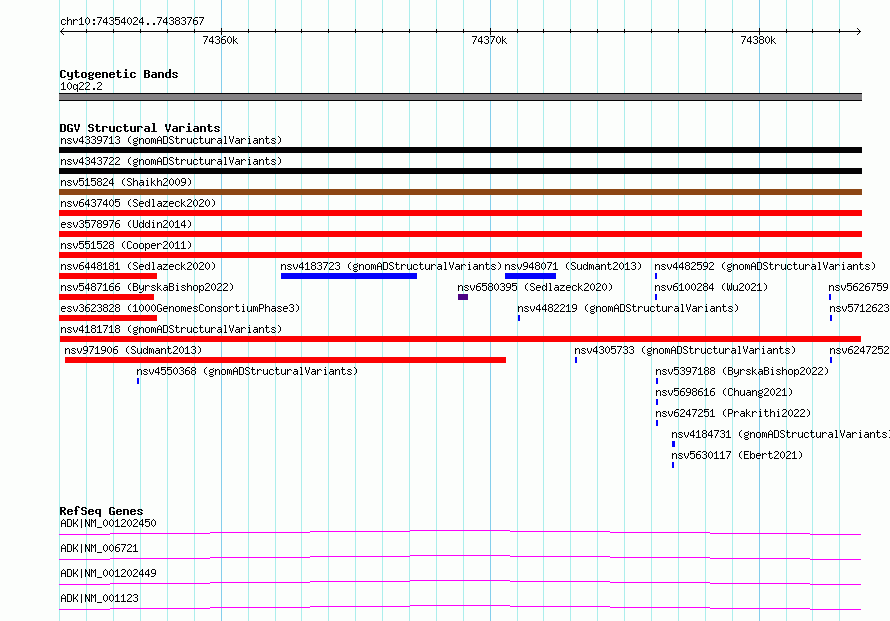Open variant nsv6580395 (Sedlazeck2020) label
The height and width of the screenshot is (621, 890).
coord(535,287)
